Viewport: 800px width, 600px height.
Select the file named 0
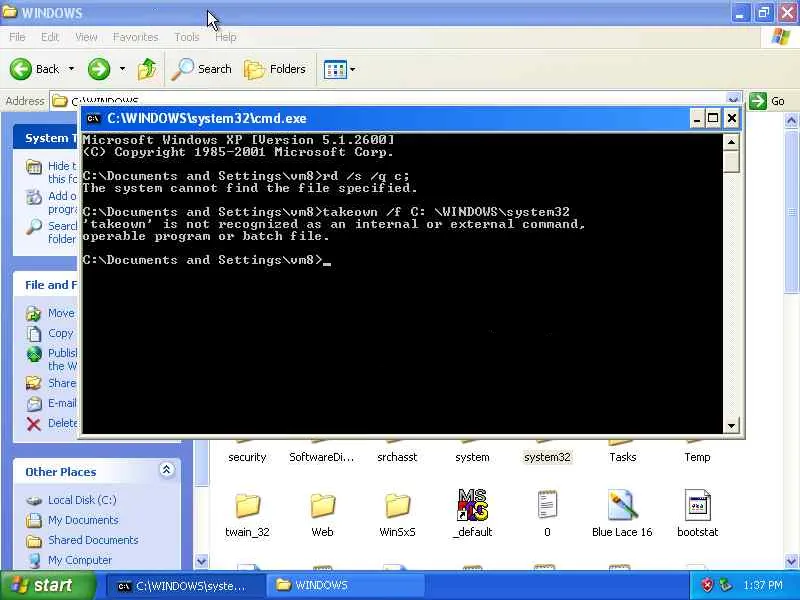tap(547, 514)
